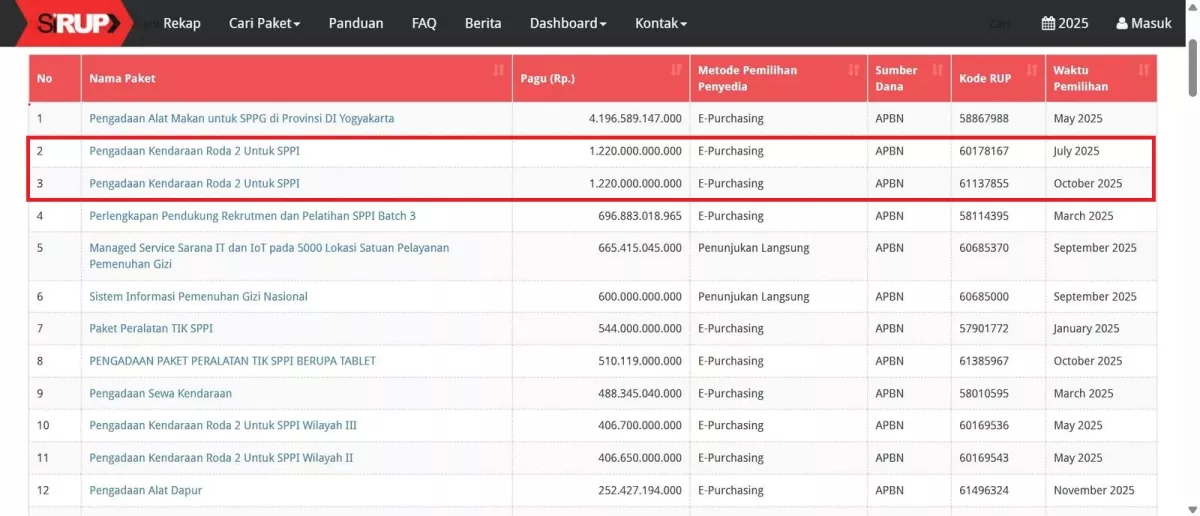Click the SiRUP logo
The image size is (1200, 516).
(x=78, y=23)
